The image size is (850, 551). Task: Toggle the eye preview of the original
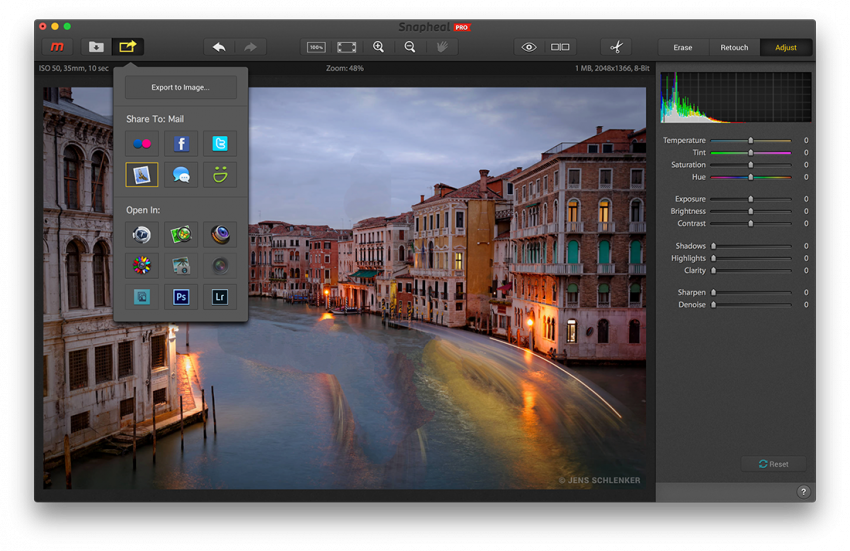pos(529,47)
